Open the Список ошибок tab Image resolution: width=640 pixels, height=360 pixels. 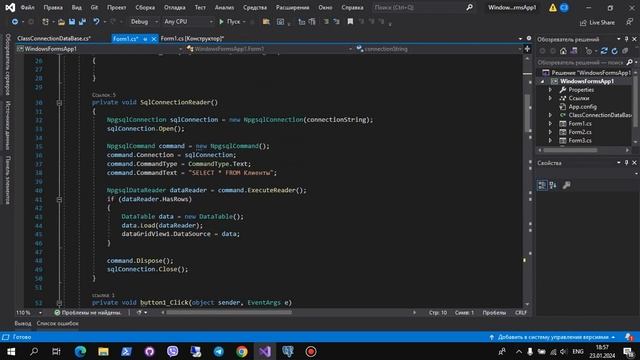click(58, 323)
